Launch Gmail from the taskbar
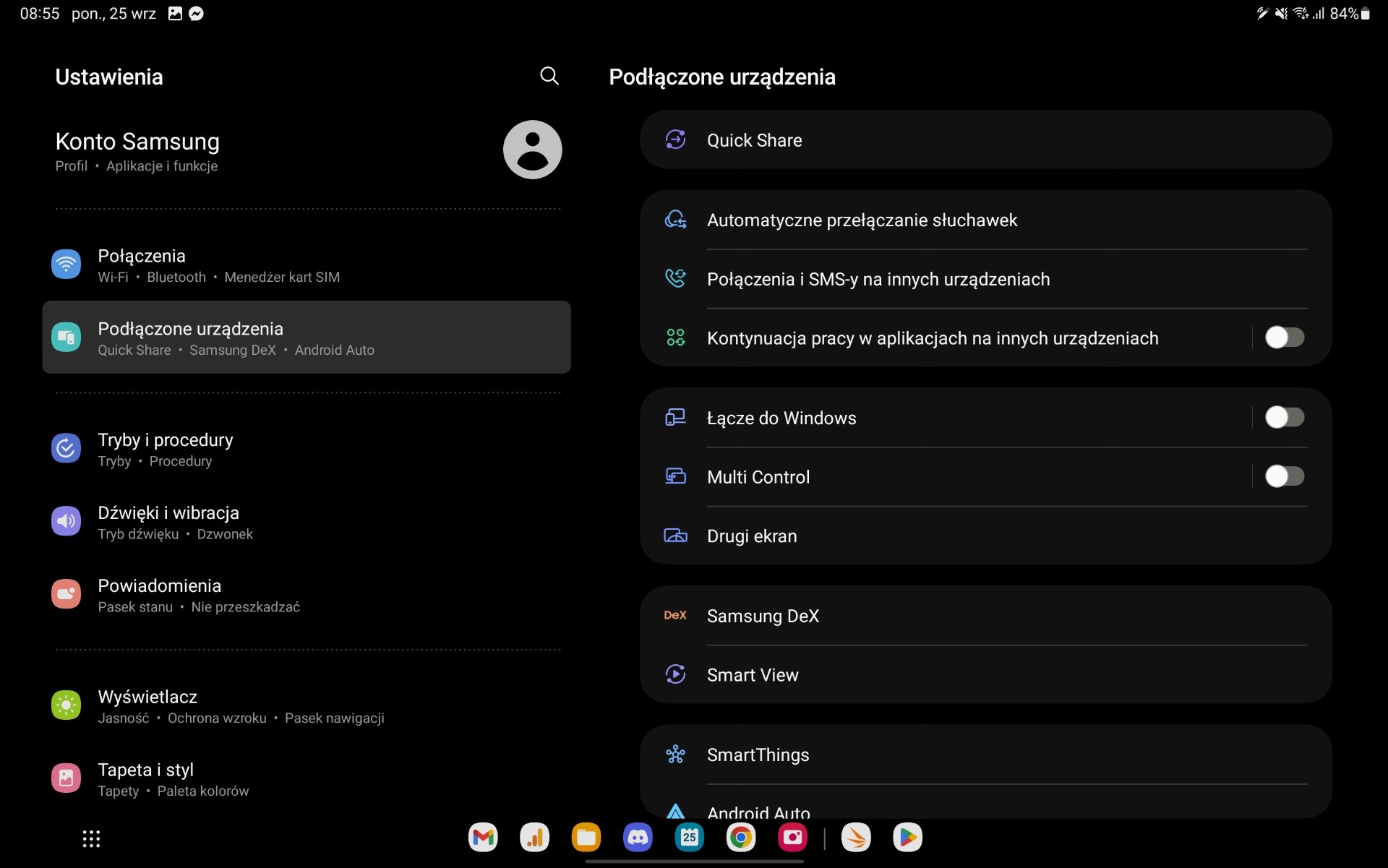Viewport: 1388px width, 868px height. (483, 838)
